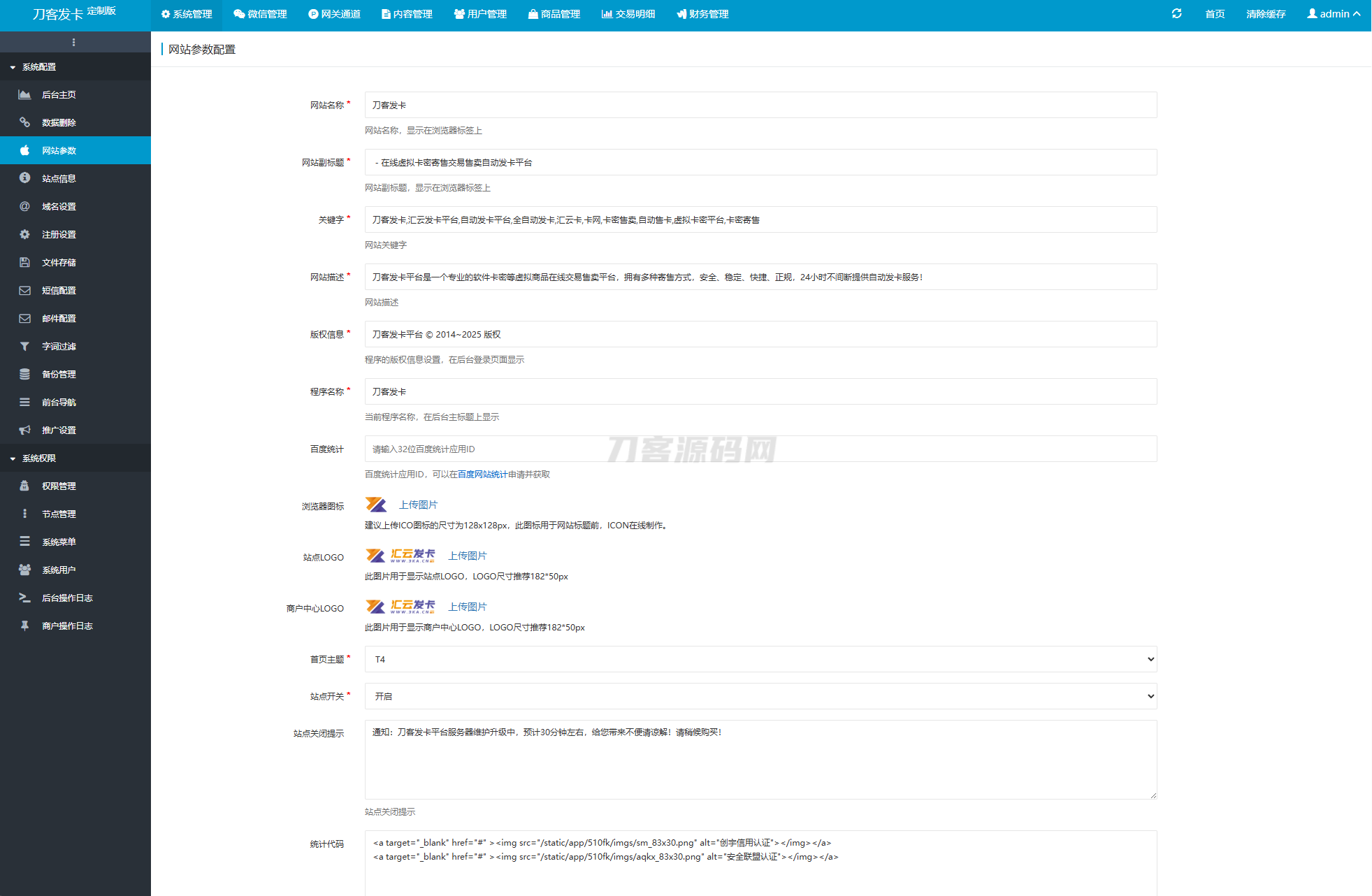1372x896 pixels.
Task: Click the gear icon beside 注册设置
Action: 24,234
